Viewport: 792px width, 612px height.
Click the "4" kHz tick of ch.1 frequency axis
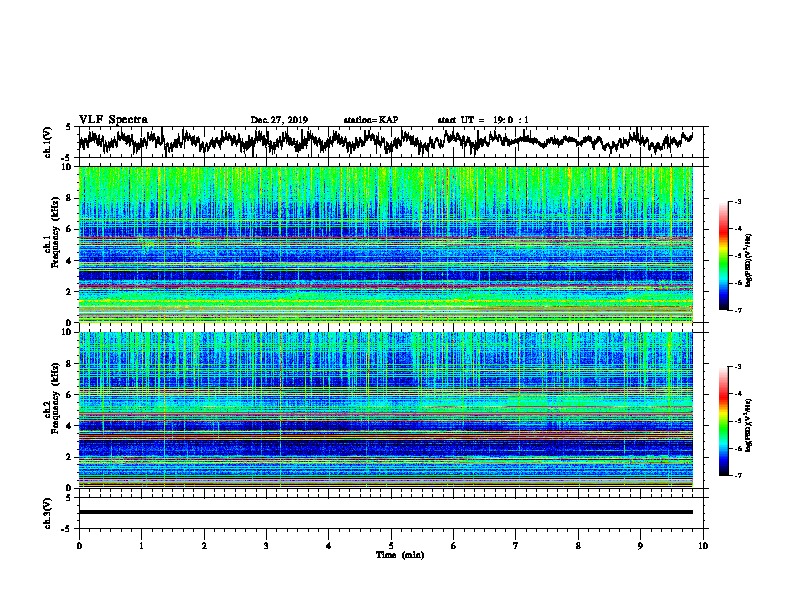[69, 261]
